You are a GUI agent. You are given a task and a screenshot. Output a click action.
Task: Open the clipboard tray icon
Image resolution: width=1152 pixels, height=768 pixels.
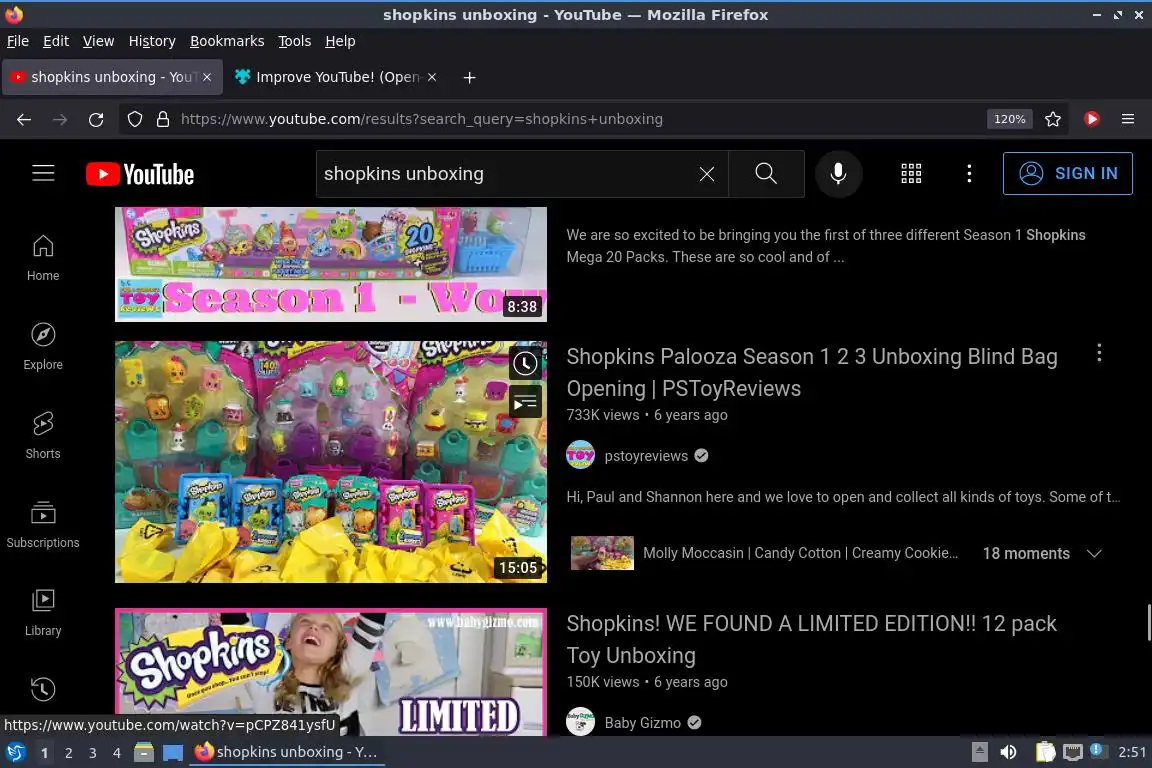click(x=1045, y=752)
